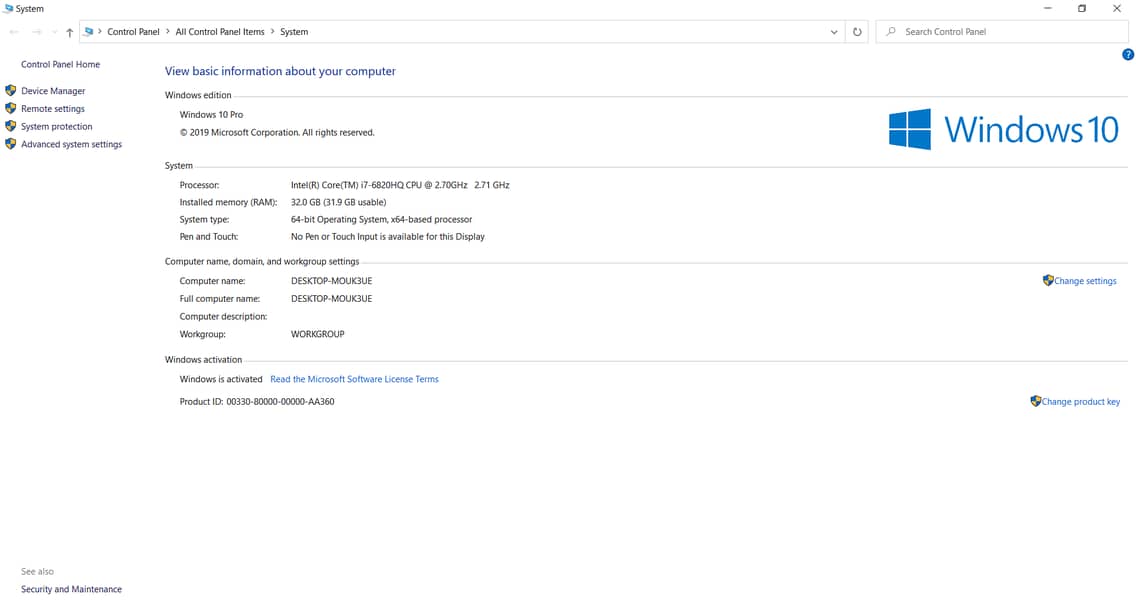1136x600 pixels.
Task: Open the Change settings link
Action: click(1084, 281)
